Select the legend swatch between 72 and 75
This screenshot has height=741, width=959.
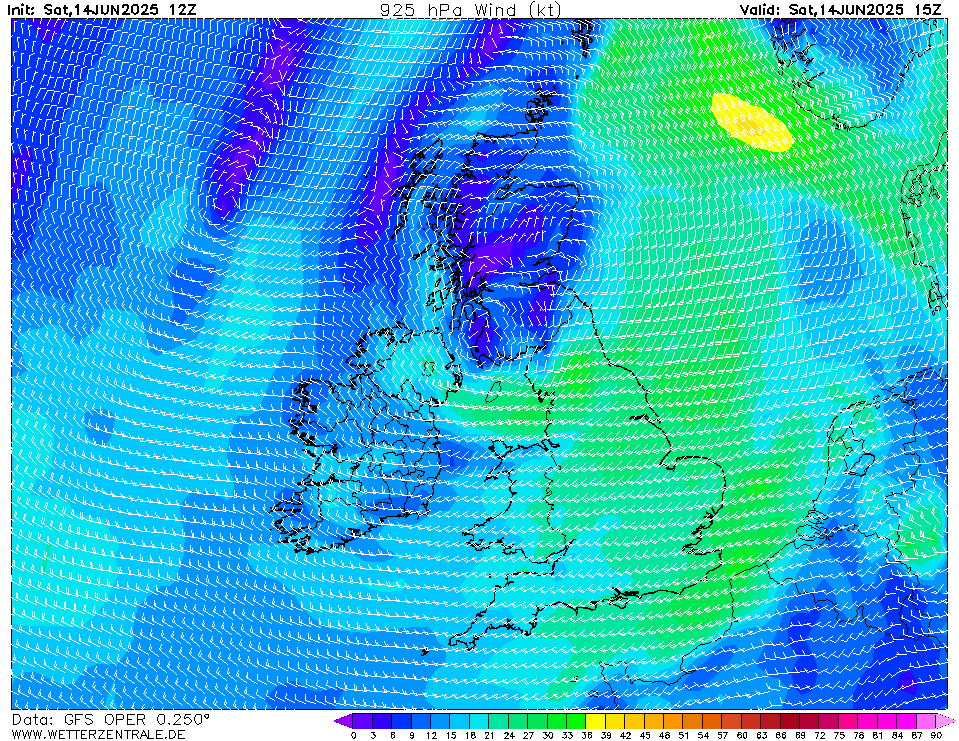point(829,721)
